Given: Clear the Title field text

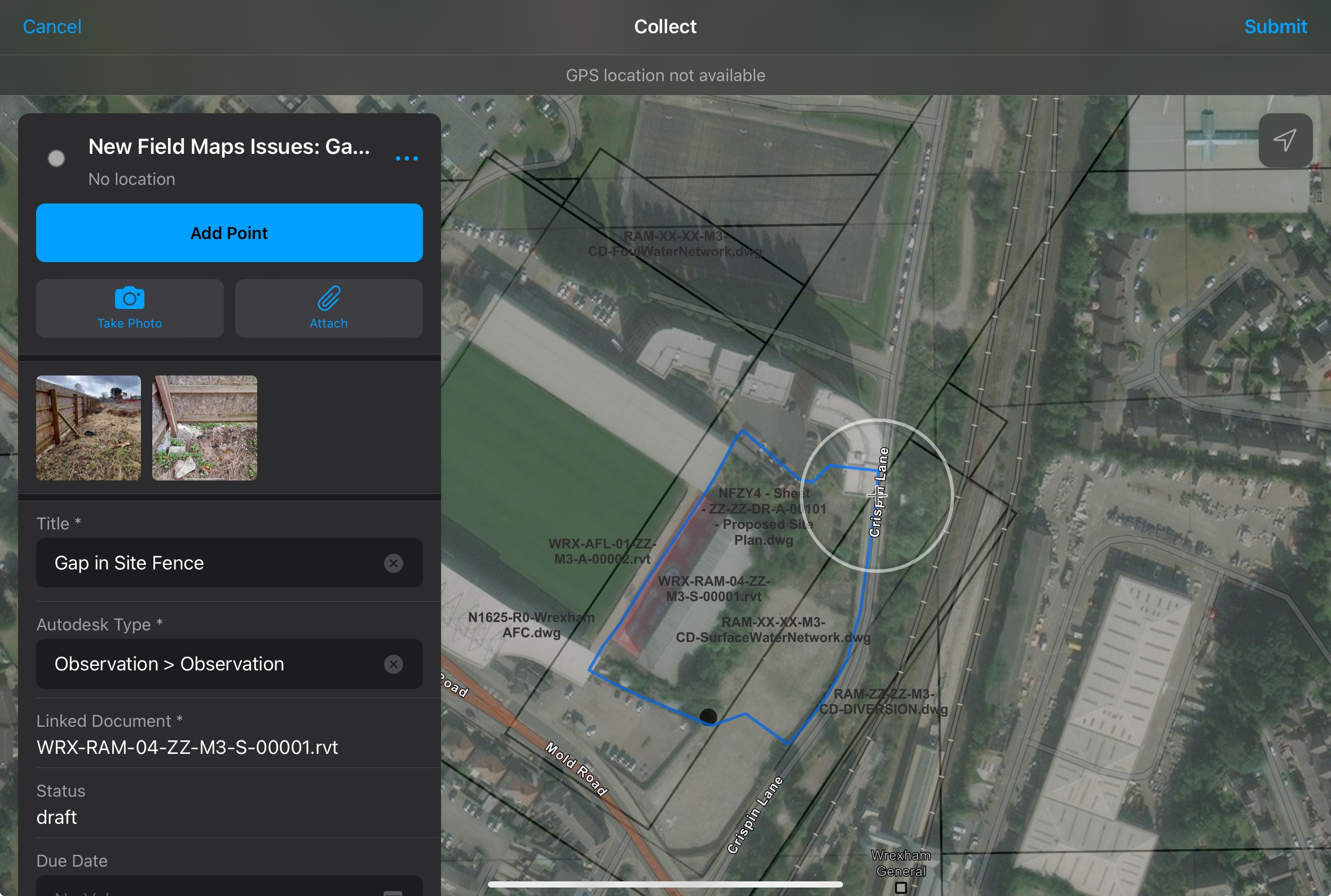Looking at the screenshot, I should click(x=393, y=563).
